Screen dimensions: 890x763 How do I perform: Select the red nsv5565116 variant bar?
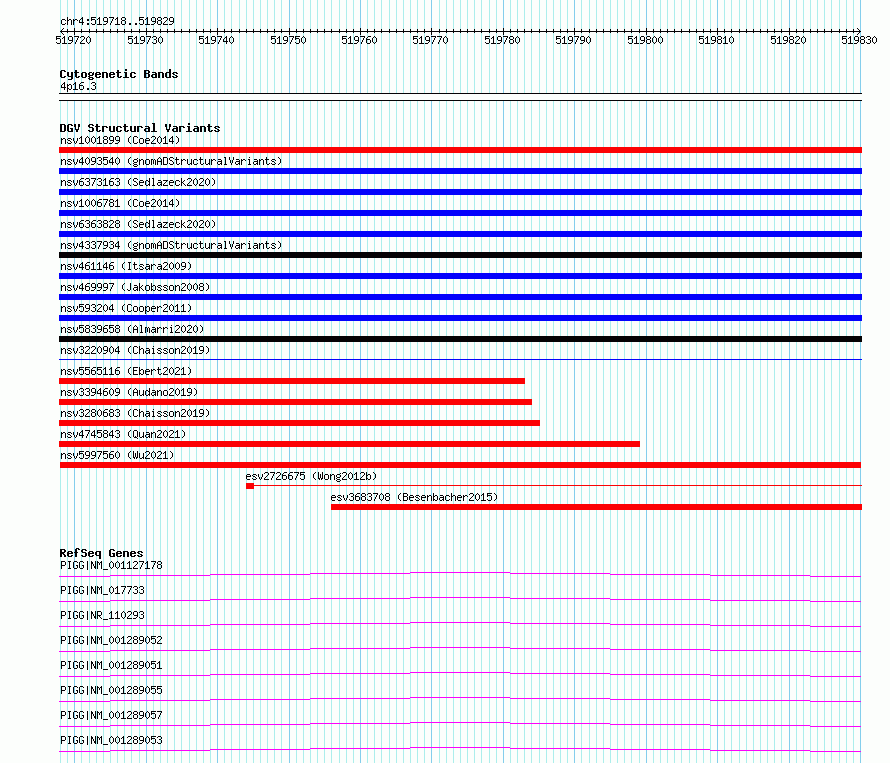coord(292,381)
